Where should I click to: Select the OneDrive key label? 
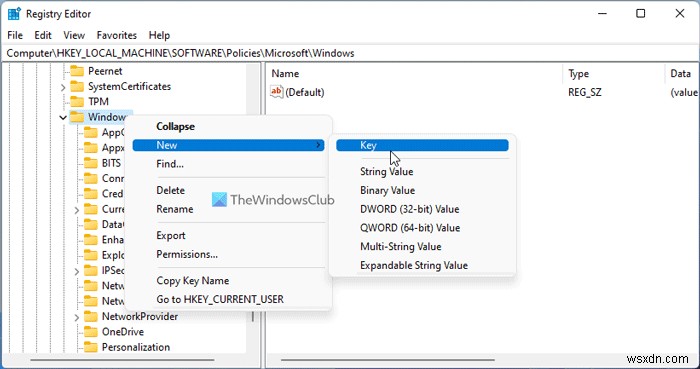(123, 332)
